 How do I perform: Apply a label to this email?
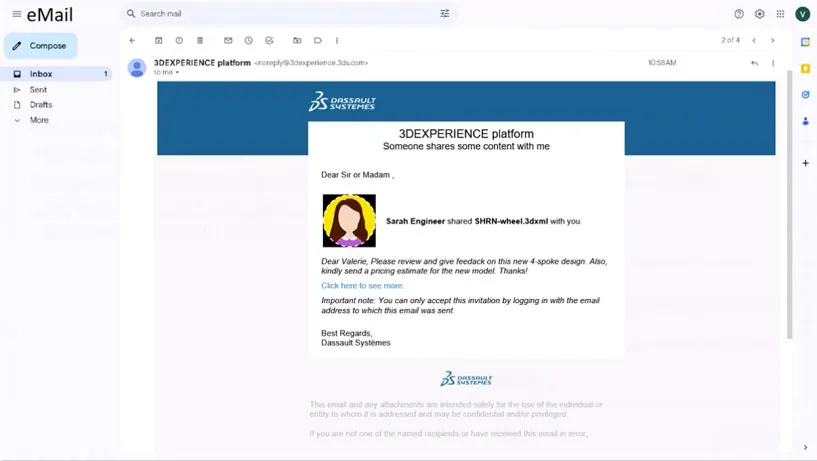coord(318,40)
